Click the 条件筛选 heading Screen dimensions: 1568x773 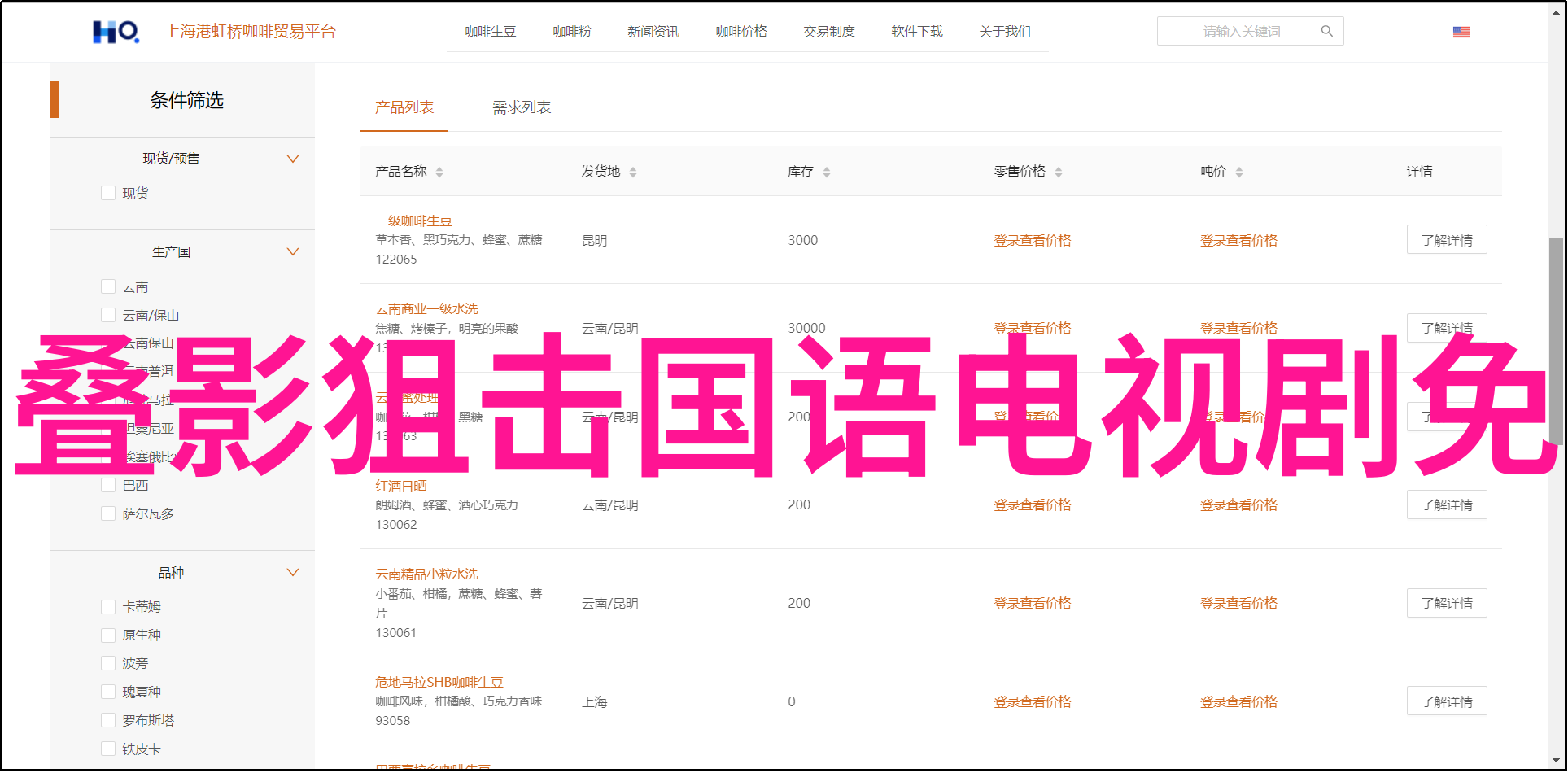[186, 100]
